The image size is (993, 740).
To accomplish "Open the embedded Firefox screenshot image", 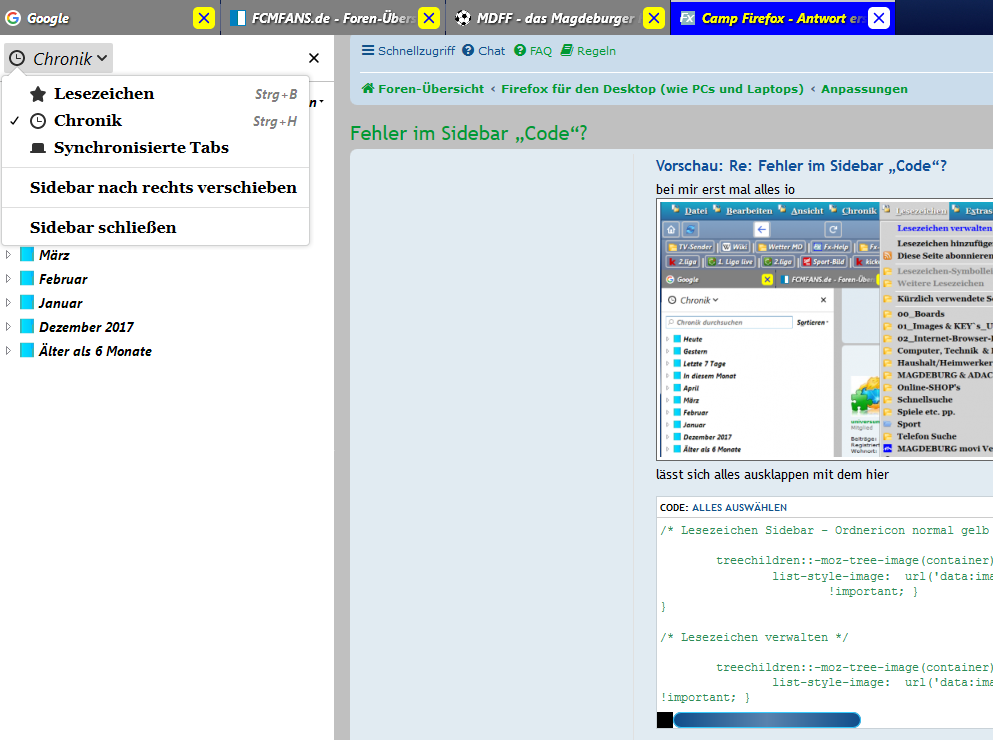I will coord(825,330).
